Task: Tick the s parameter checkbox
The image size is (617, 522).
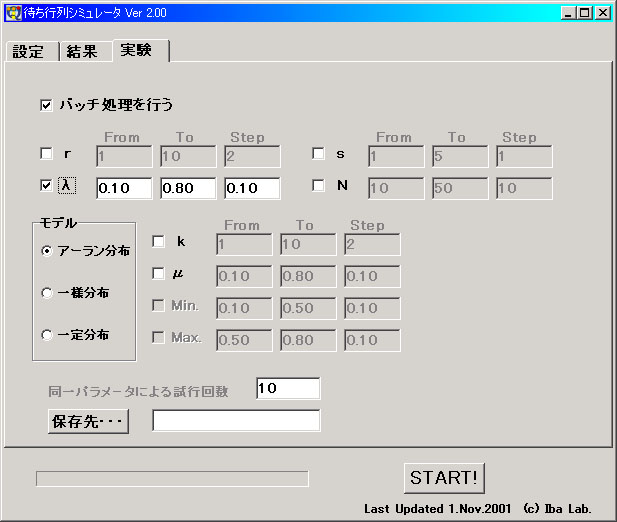Action: click(x=319, y=154)
